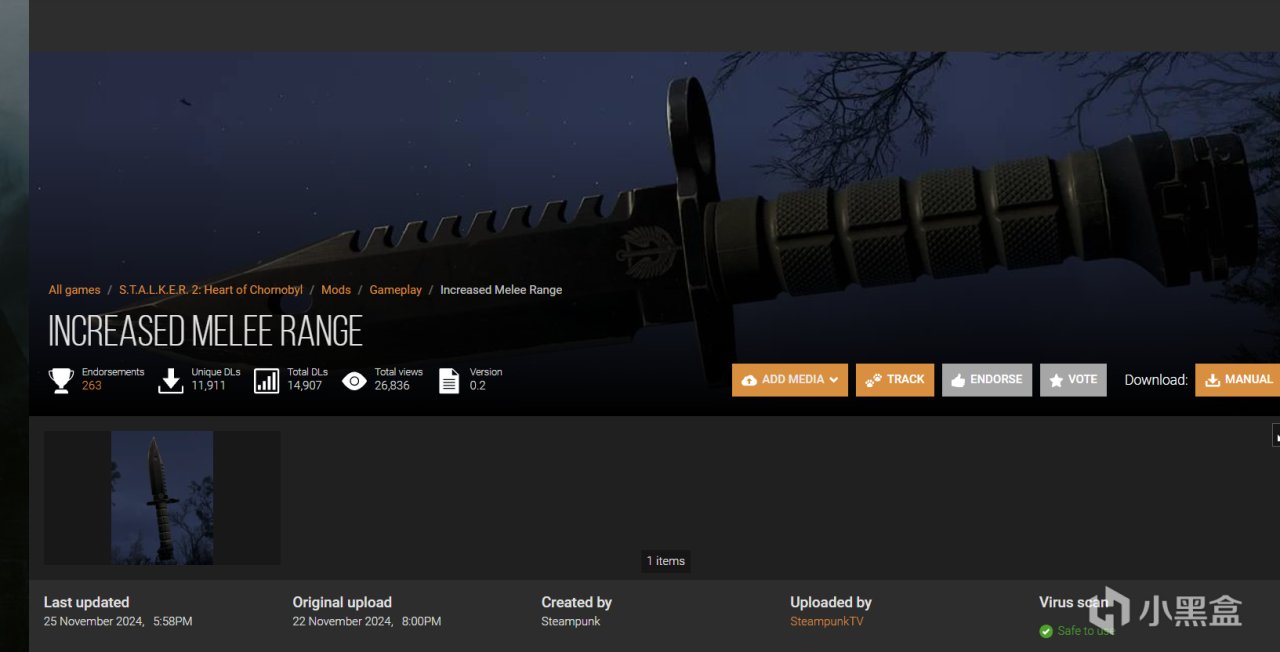
Task: Open the Gameplay category breadcrumb
Action: [x=396, y=290]
